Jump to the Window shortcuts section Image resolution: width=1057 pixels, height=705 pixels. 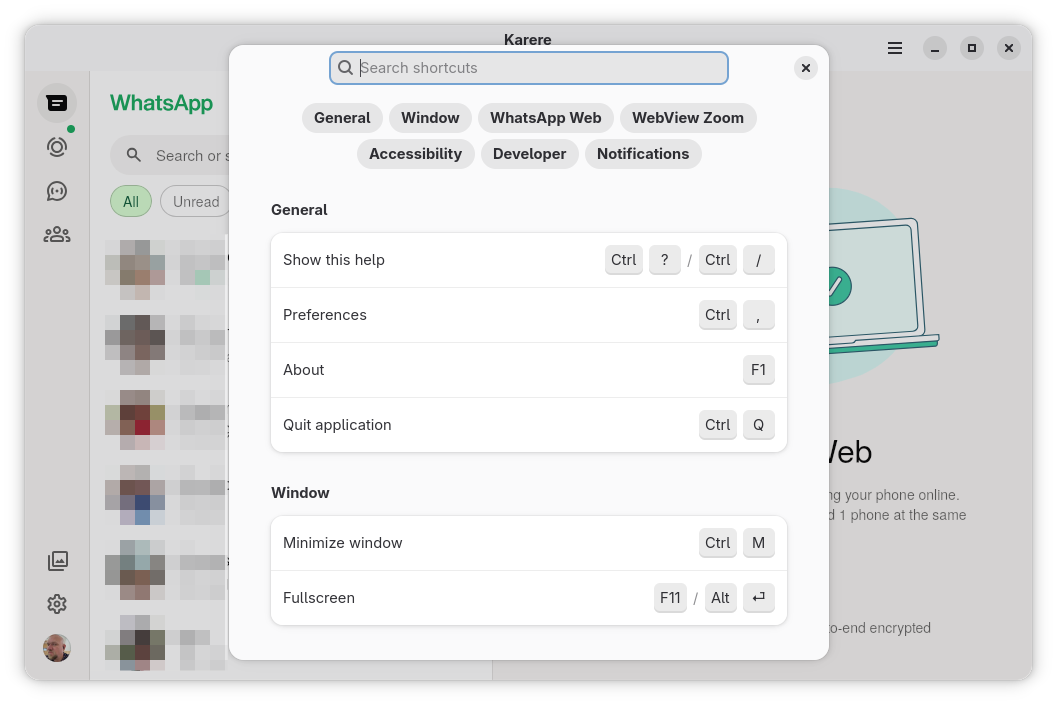[x=430, y=118]
